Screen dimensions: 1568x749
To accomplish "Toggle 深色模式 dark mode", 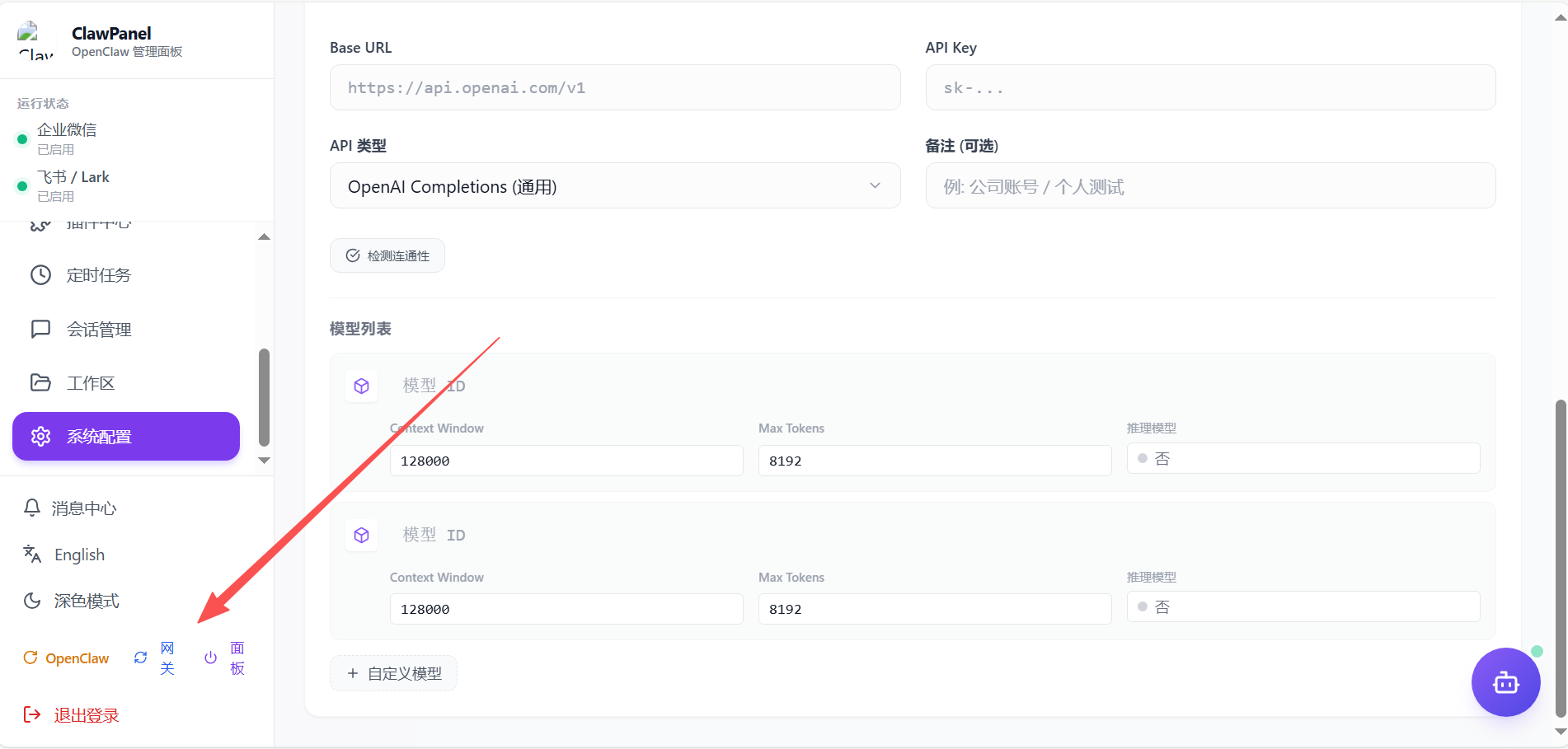I will (x=71, y=601).
